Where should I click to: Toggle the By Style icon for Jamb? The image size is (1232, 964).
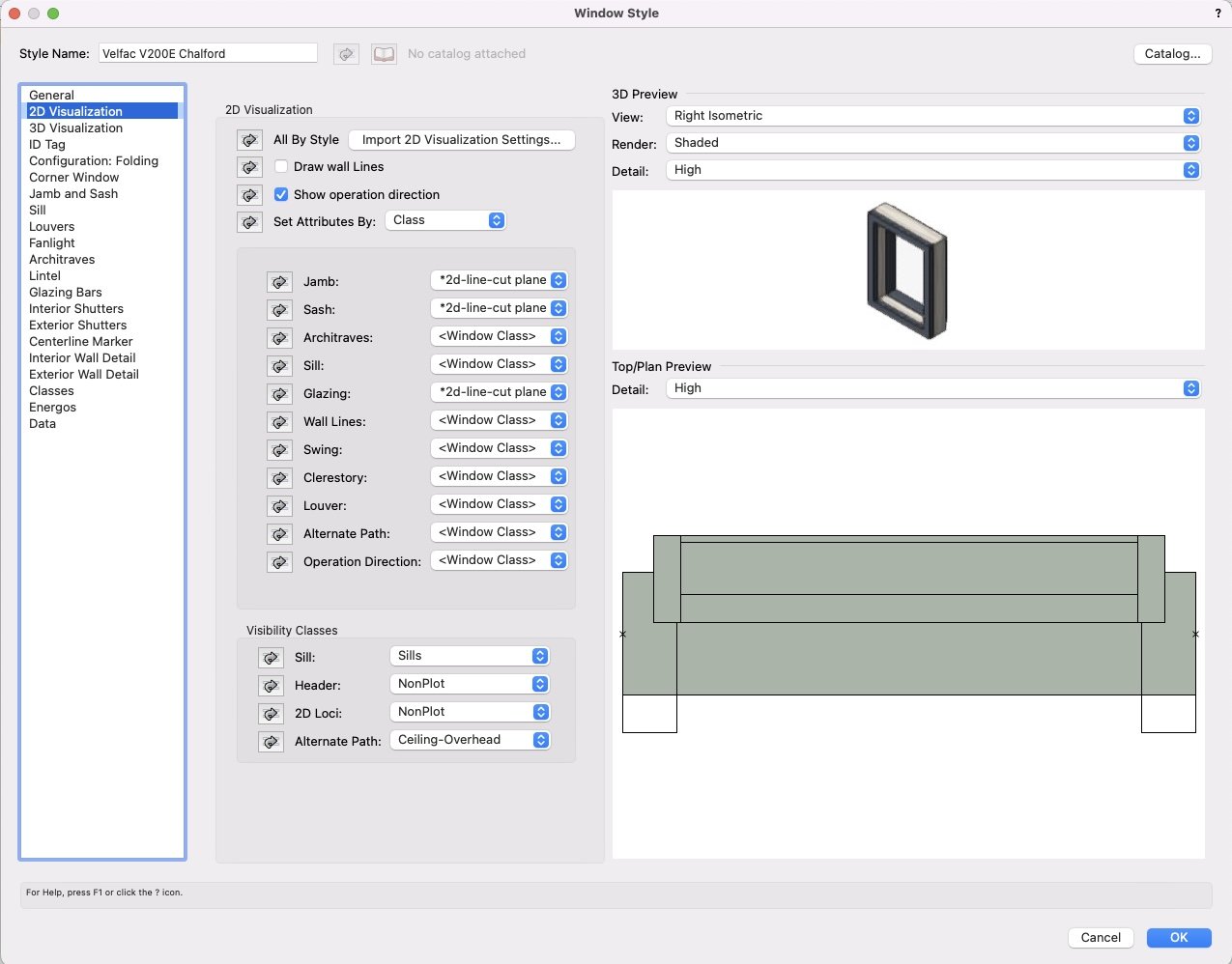pos(279,281)
